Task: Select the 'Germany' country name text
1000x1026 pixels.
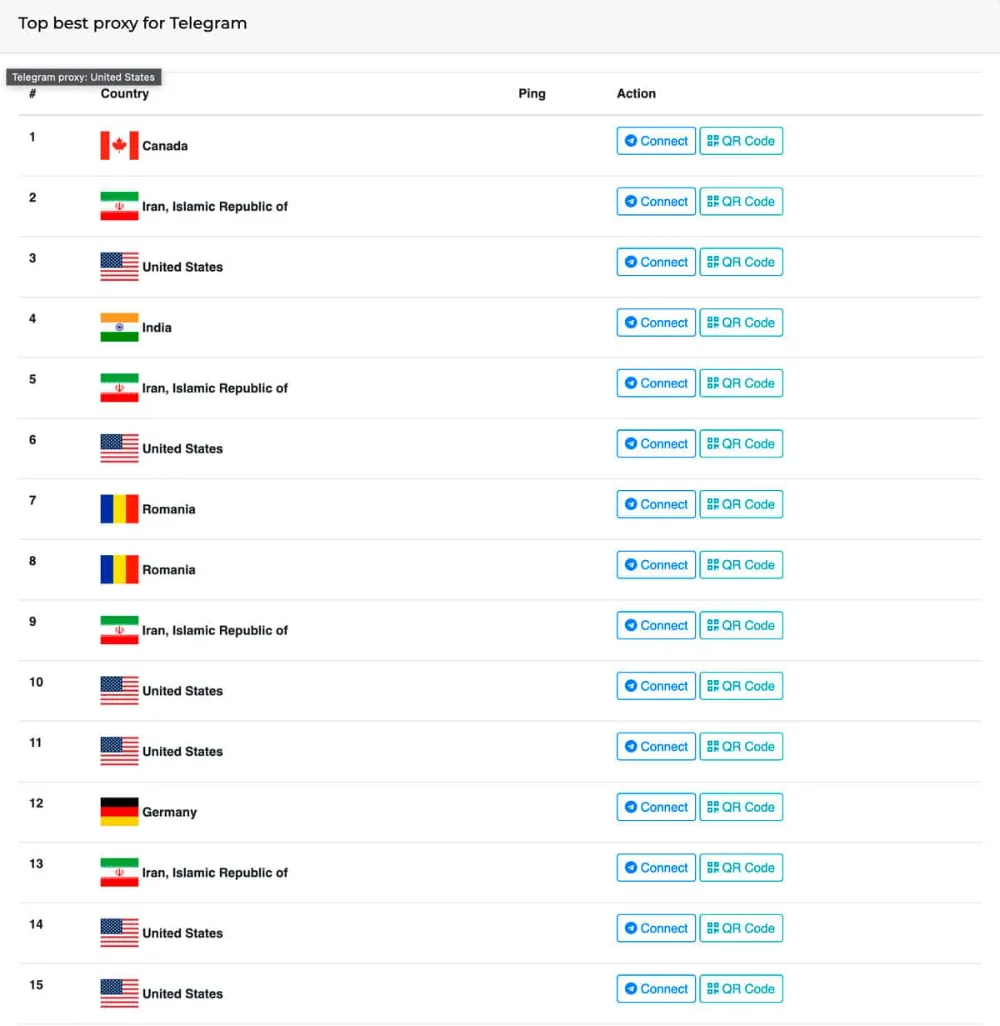Action: pos(170,812)
